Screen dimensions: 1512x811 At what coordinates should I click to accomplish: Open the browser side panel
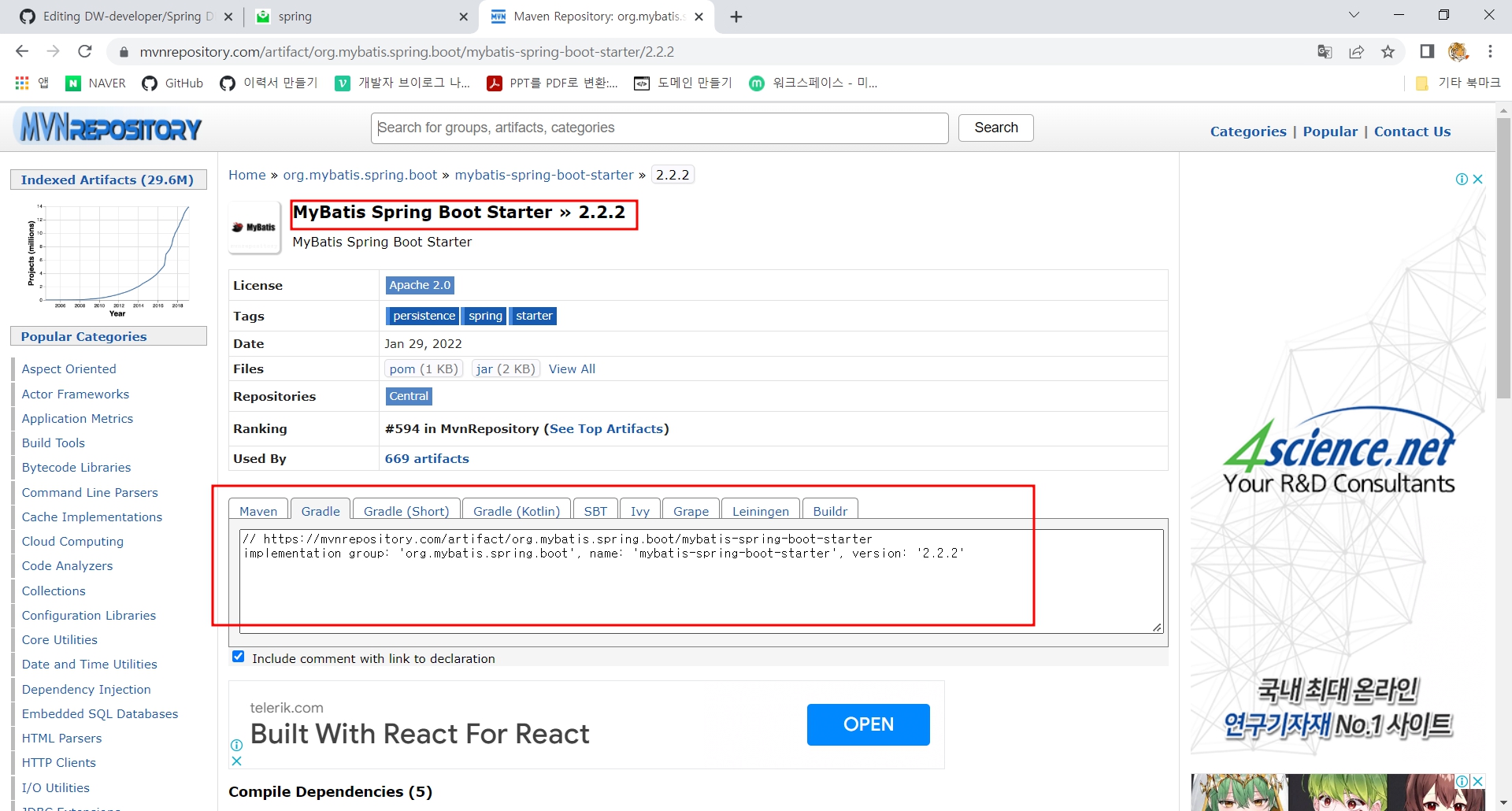point(1427,52)
